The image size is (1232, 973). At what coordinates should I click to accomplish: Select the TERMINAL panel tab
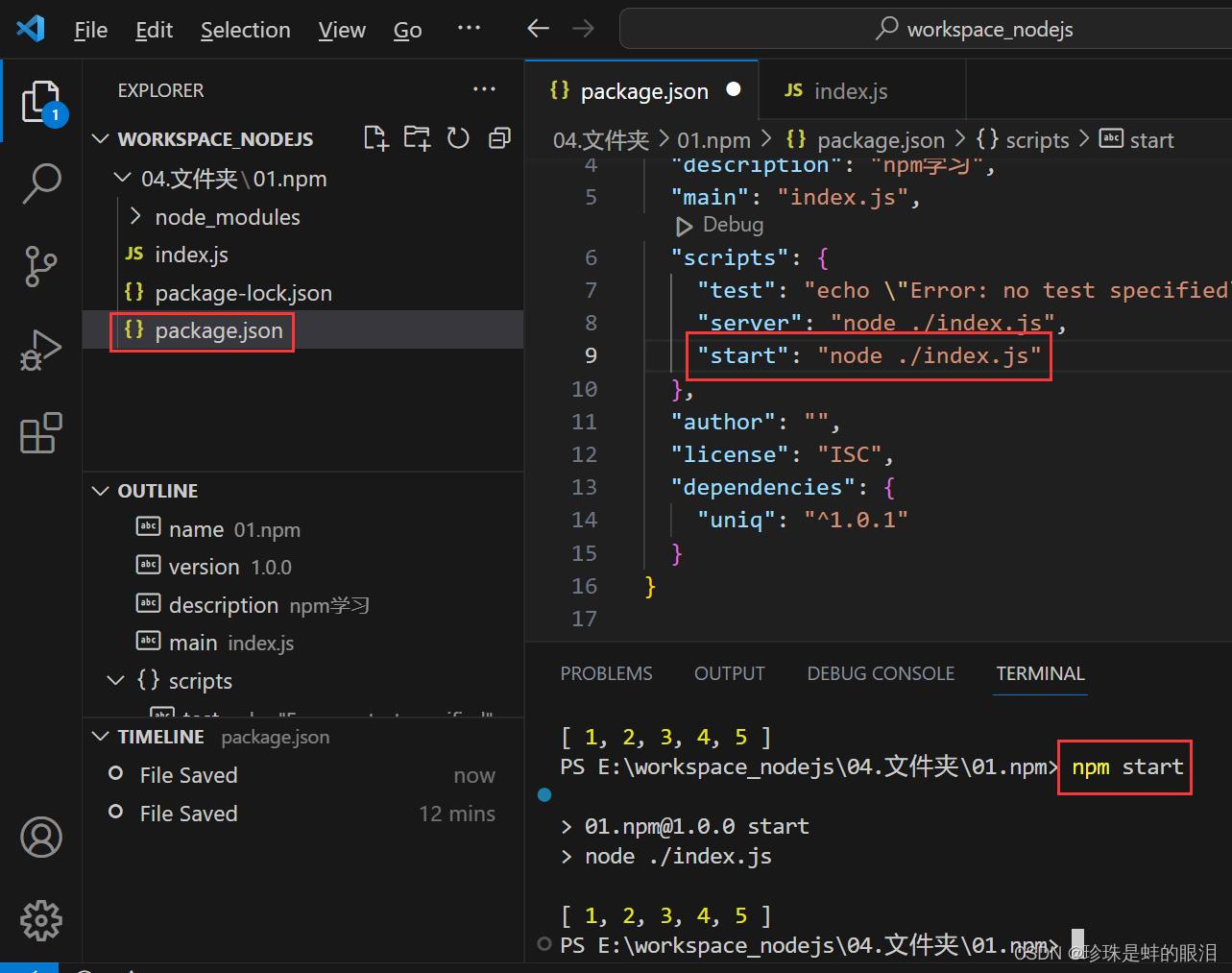coord(1040,673)
